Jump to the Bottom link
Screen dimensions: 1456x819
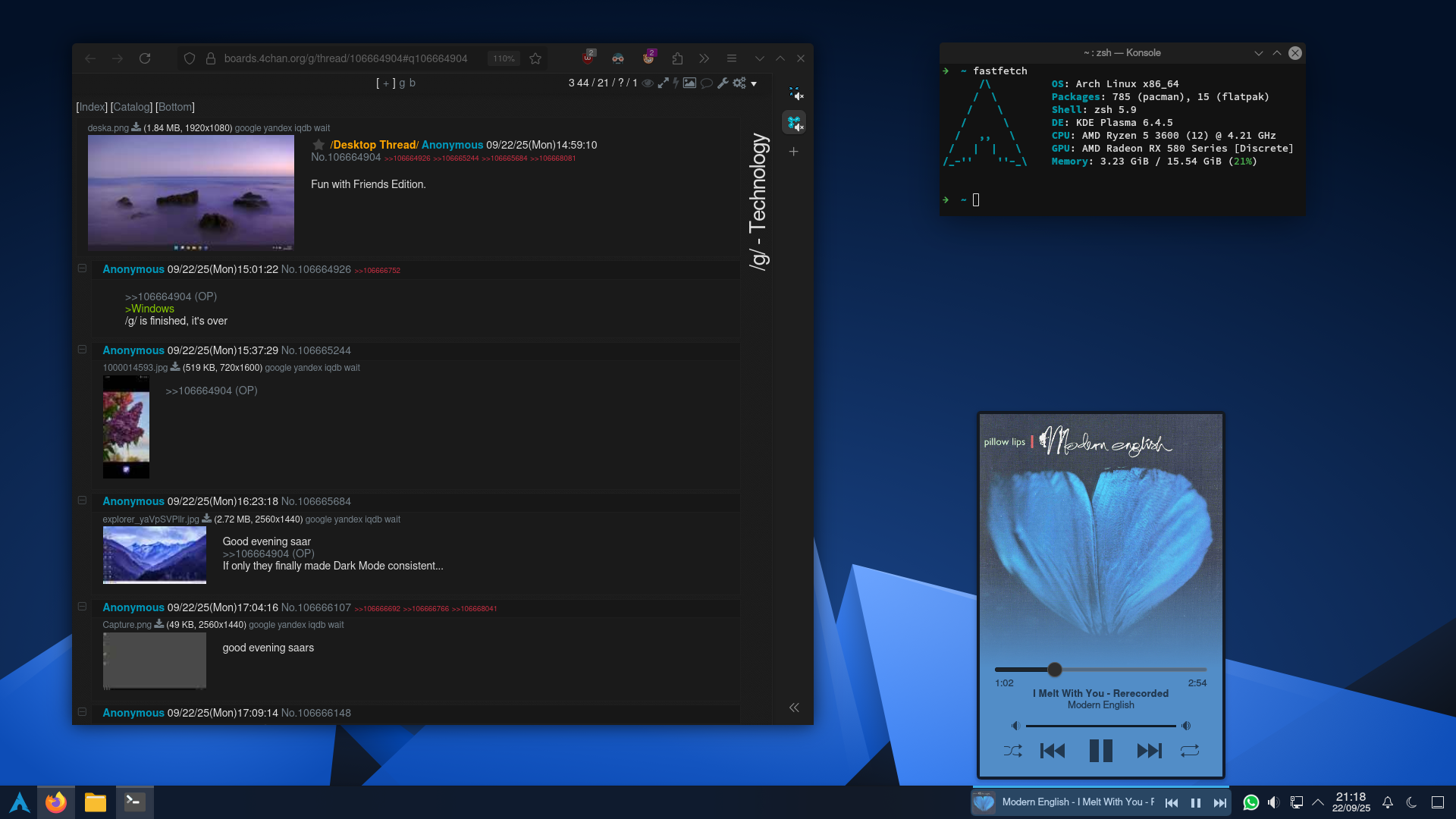175,107
